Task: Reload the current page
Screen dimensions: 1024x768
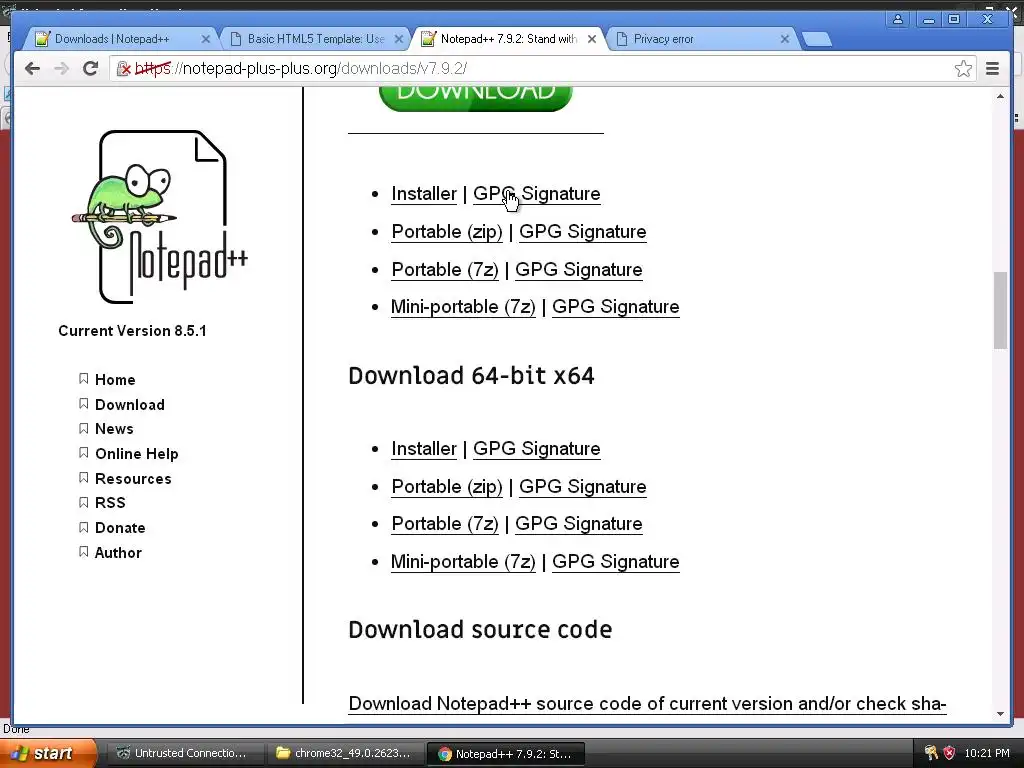Action: [x=90, y=69]
